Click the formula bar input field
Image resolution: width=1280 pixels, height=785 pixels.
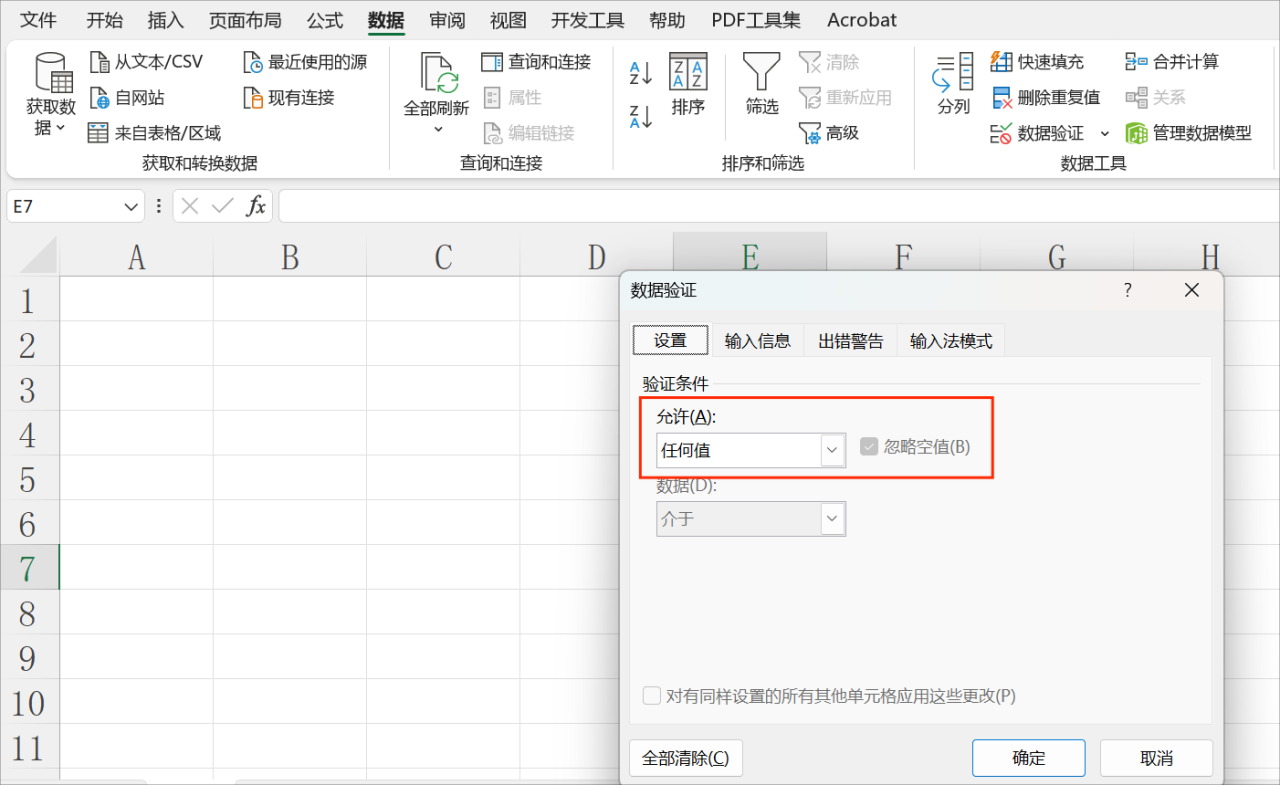[778, 206]
